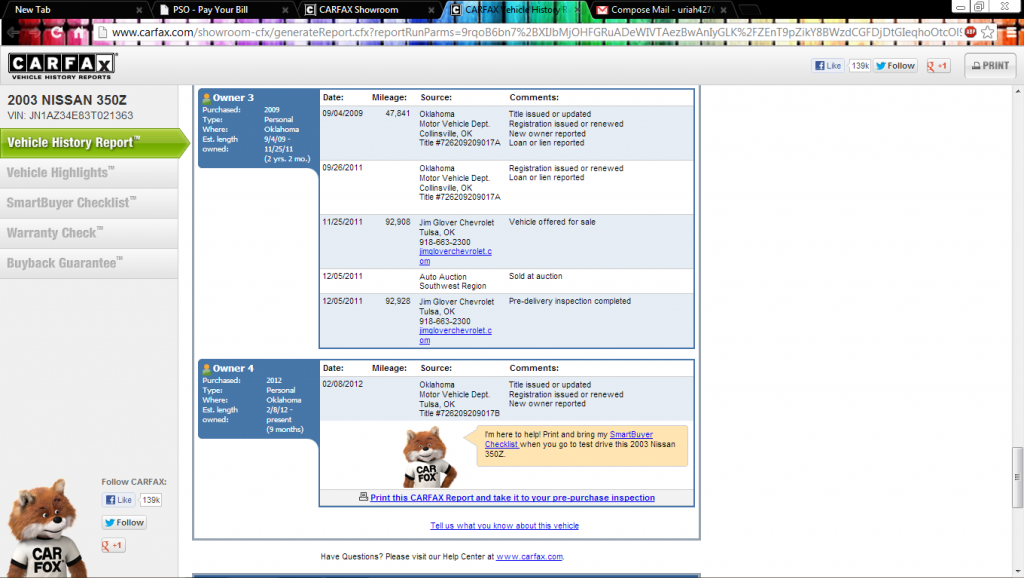Click the printer icon beside Print this CARFAX Report
Screen dimensions: 1024x578
click(x=363, y=497)
